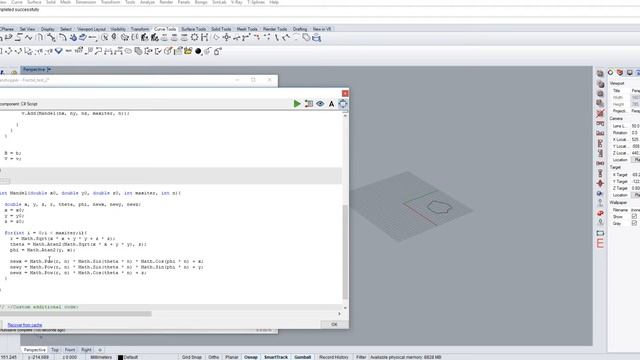
Task: Toggle the wallpaper Gray checkbox
Action: click(x=634, y=223)
